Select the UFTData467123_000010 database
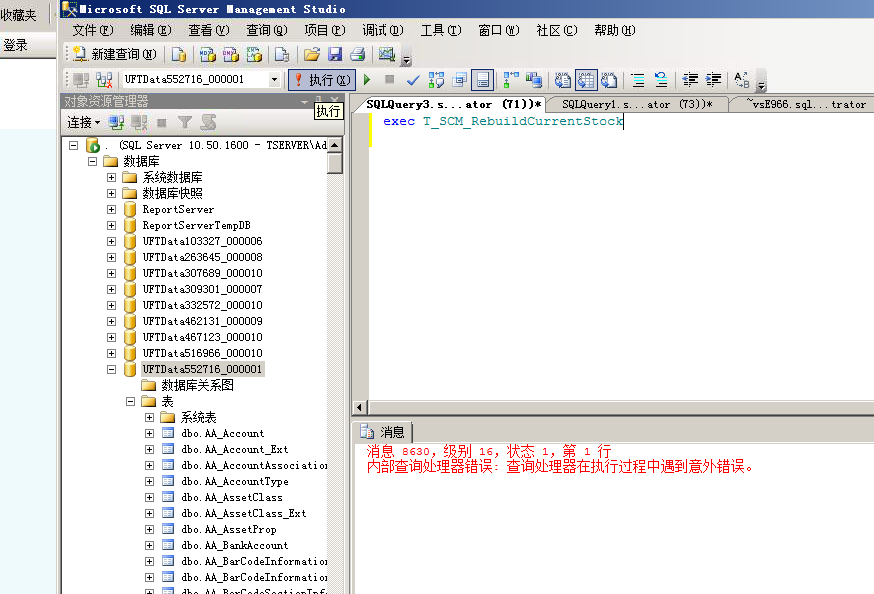 point(202,337)
